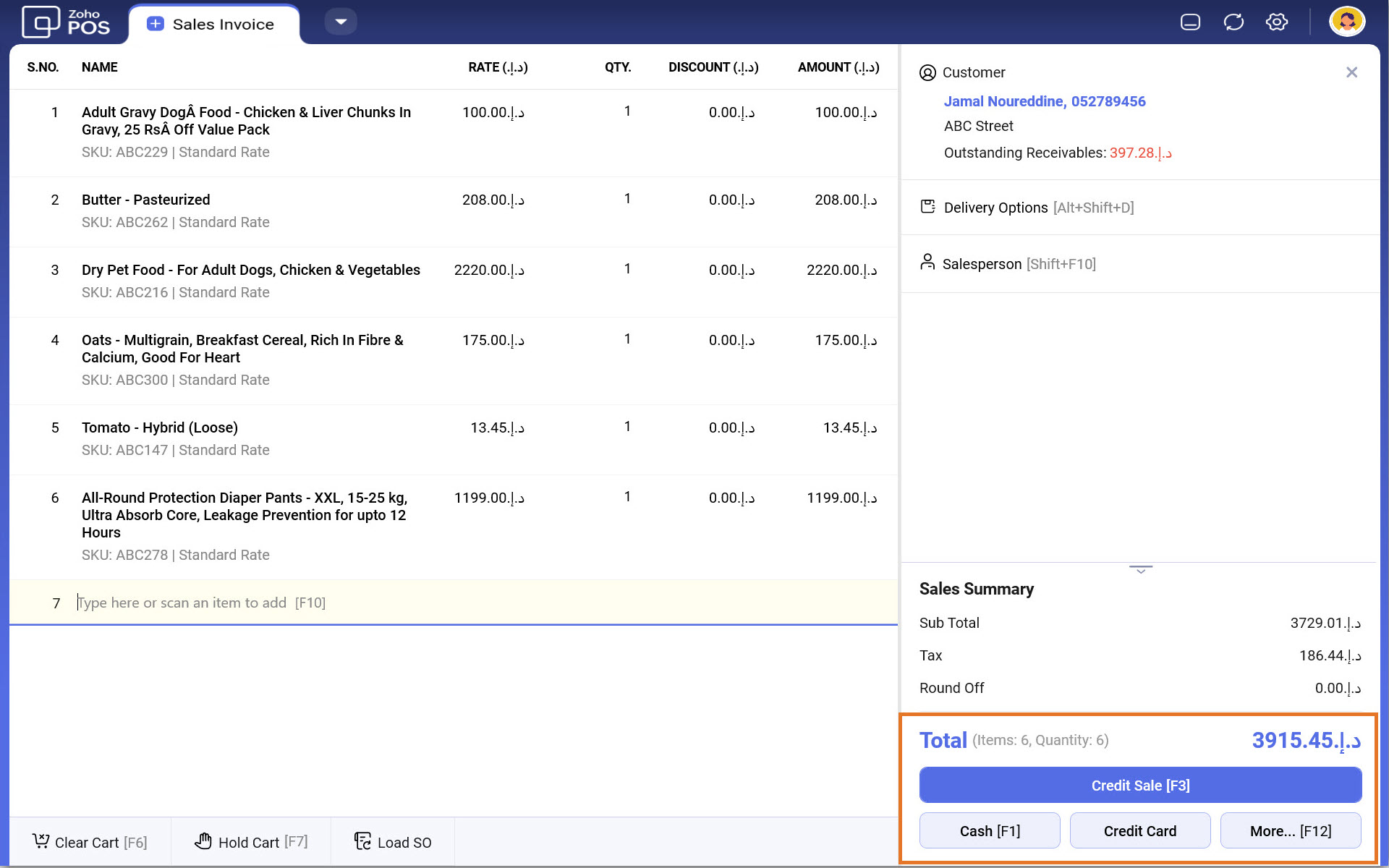Open customer Jamal Noureddine link
The height and width of the screenshot is (868, 1389).
tap(1044, 101)
